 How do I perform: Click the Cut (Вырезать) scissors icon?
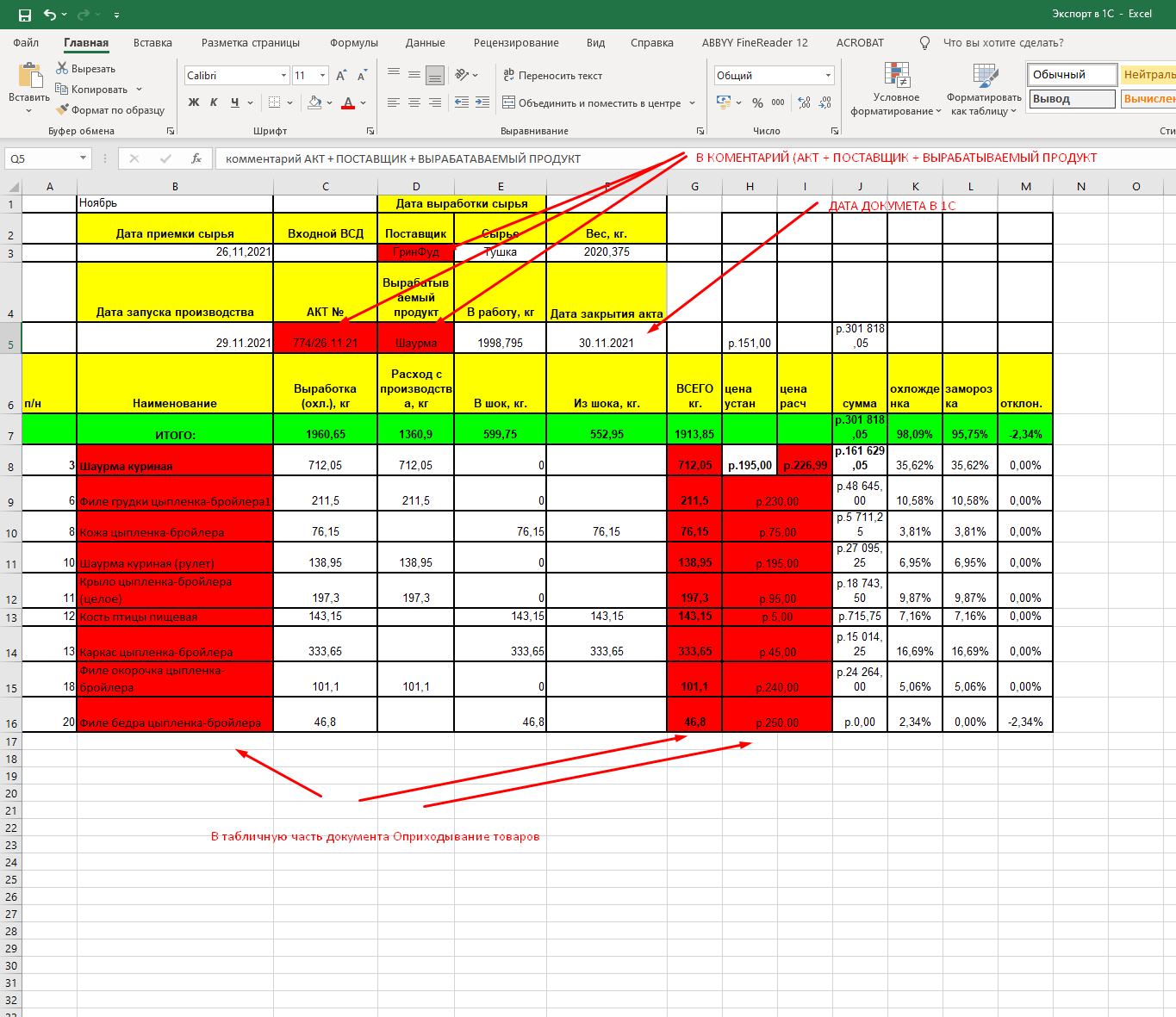[62, 68]
